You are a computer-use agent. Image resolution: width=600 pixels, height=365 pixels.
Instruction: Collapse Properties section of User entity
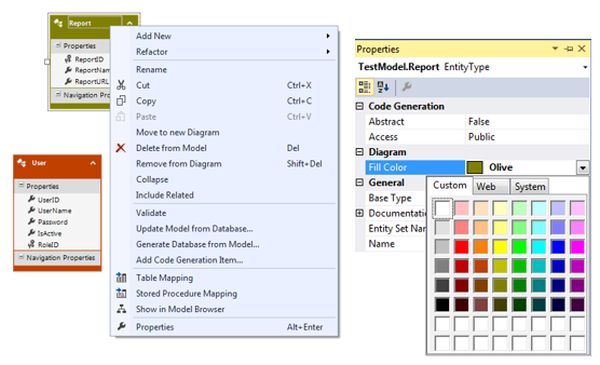pyautogui.click(x=21, y=186)
